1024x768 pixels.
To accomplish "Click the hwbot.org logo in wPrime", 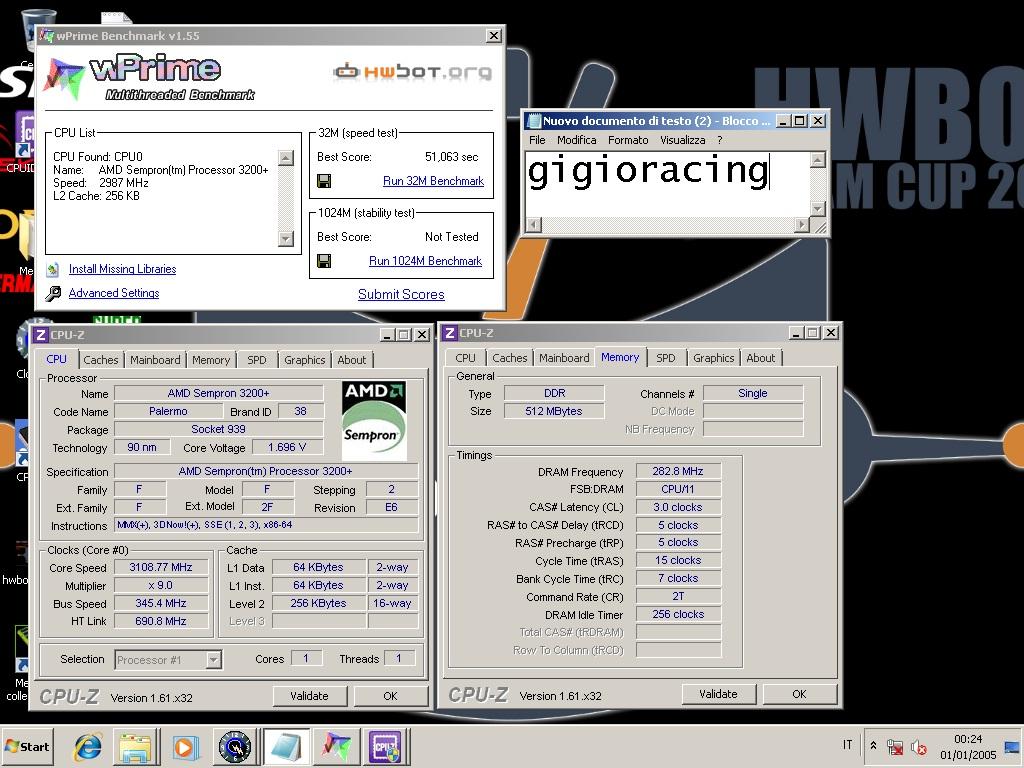I will click(412, 71).
